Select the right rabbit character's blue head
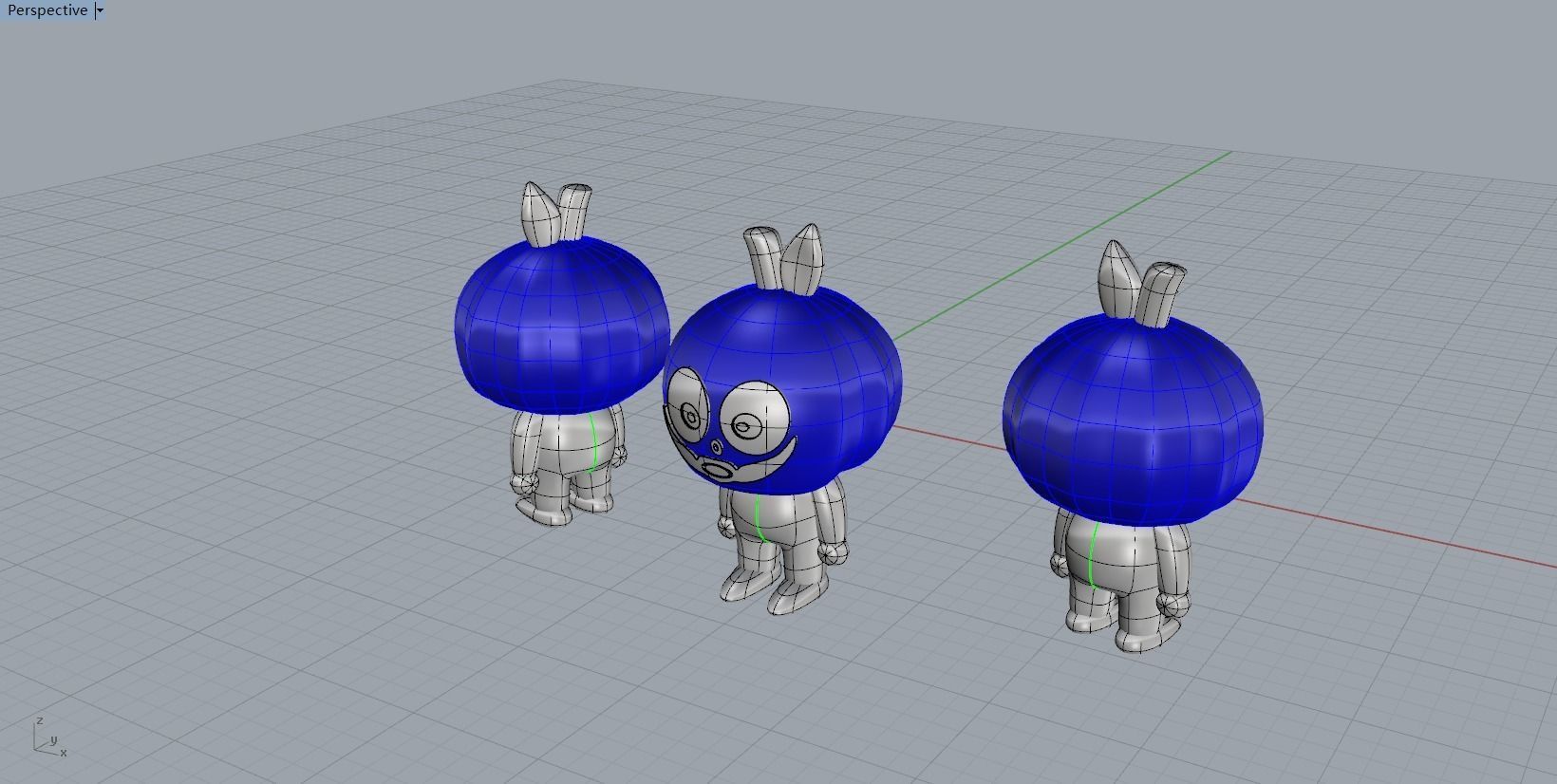This screenshot has width=1557, height=784. coord(1133,420)
